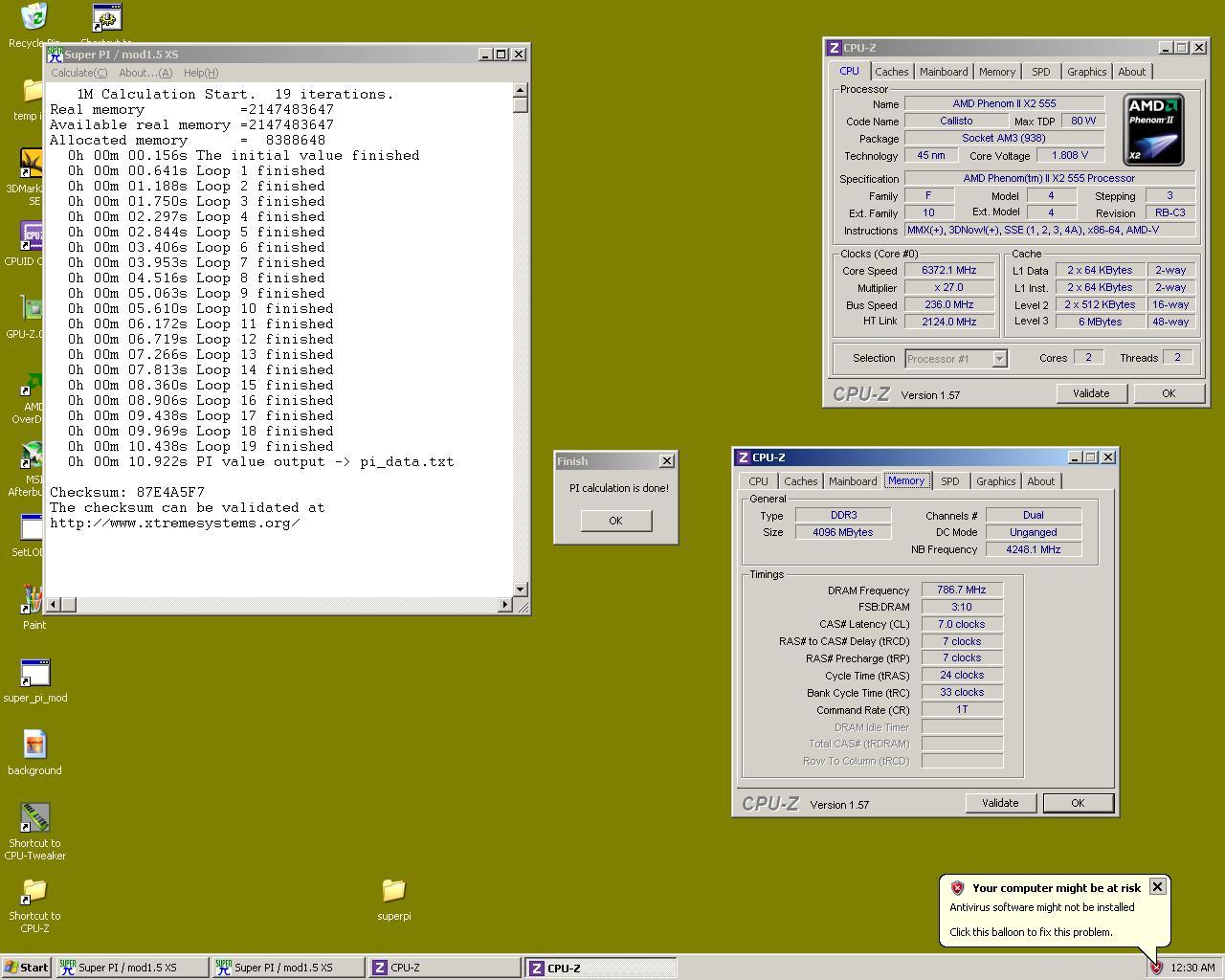Close the security warning balloon

pos(1156,886)
